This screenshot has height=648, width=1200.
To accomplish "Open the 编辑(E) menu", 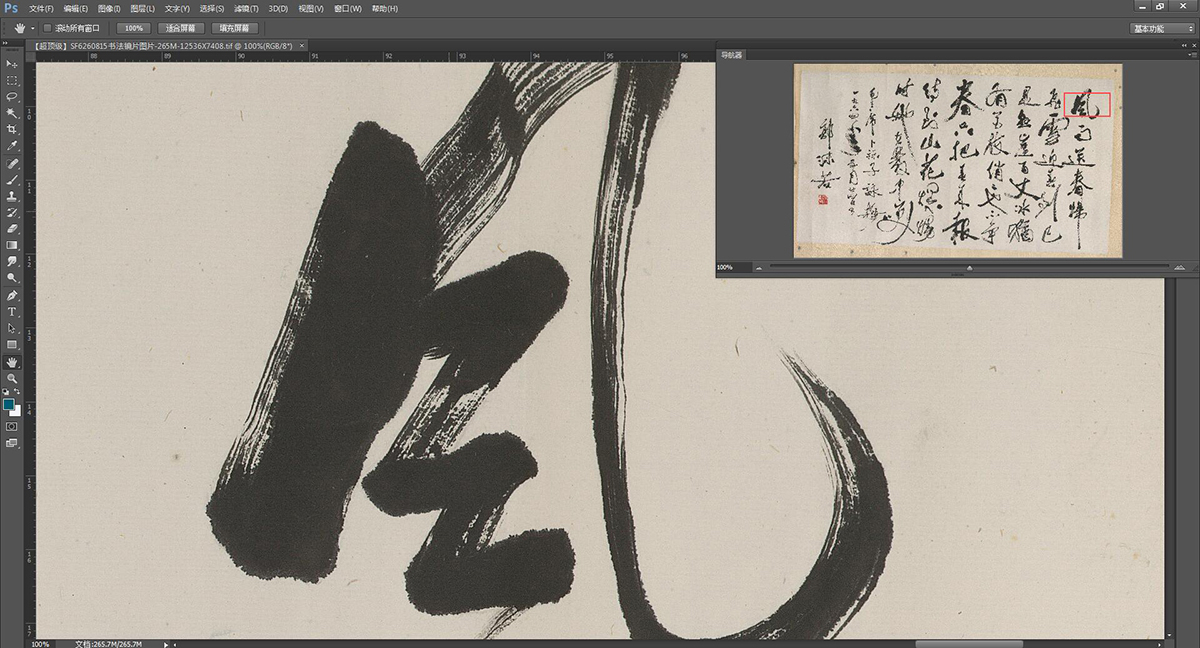I will click(x=75, y=8).
